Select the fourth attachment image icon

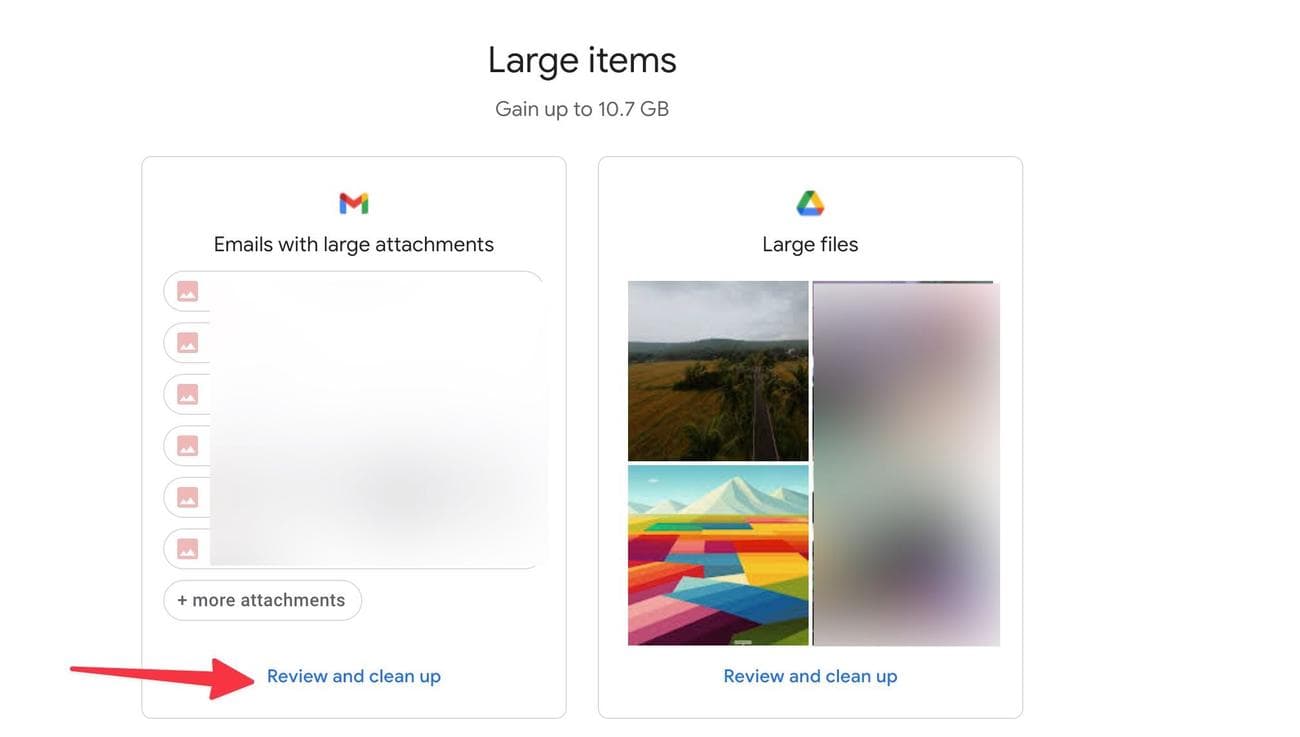pyautogui.click(x=187, y=445)
